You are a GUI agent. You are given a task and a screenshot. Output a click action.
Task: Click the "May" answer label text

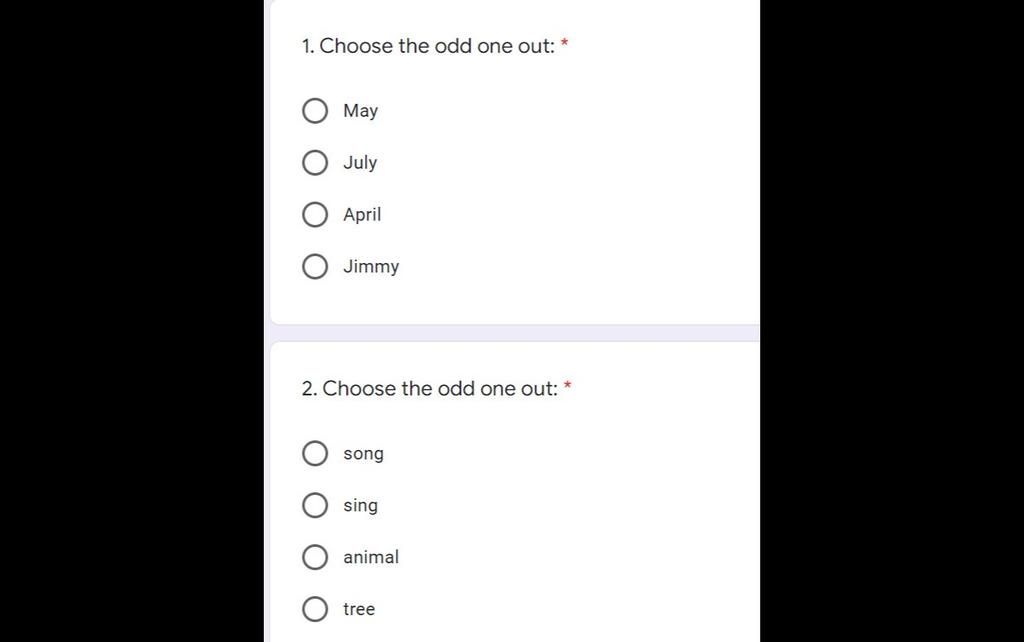point(360,112)
